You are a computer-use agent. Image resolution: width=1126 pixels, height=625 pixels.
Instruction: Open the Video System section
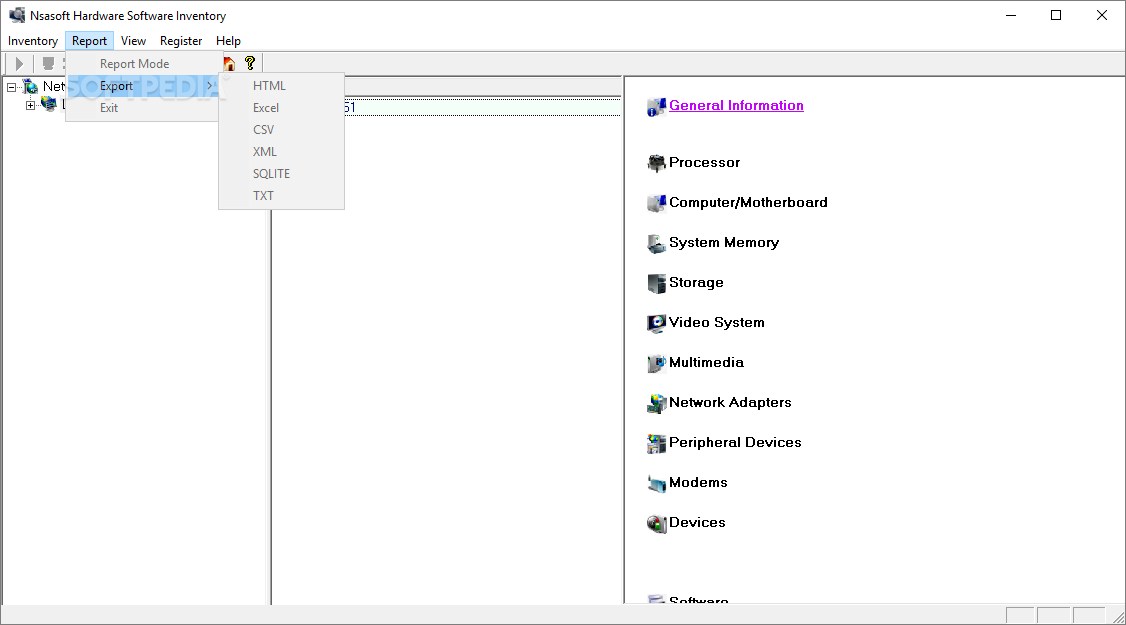click(717, 323)
